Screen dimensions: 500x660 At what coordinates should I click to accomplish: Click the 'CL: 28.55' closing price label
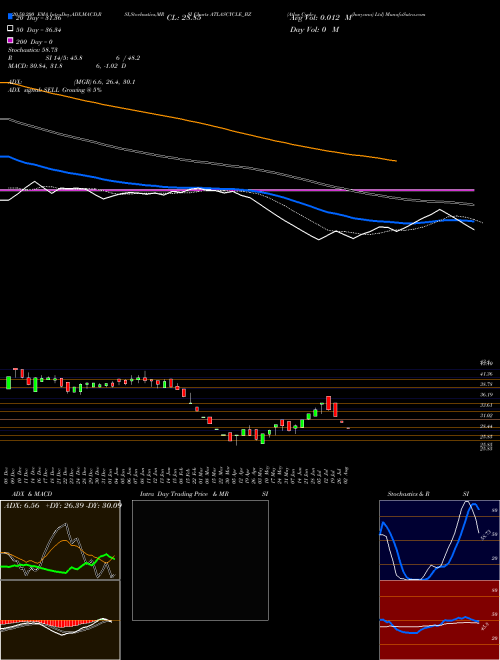tap(184, 18)
